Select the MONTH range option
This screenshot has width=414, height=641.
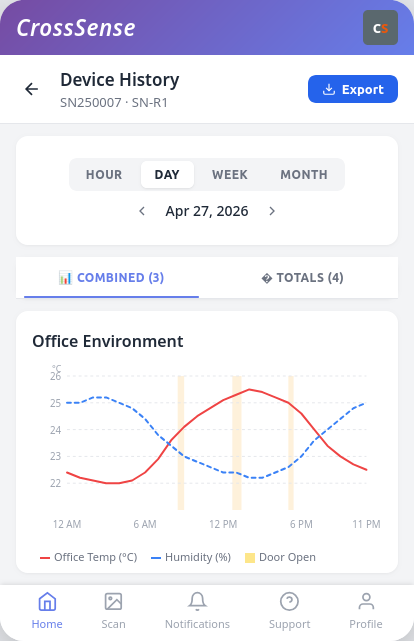pyautogui.click(x=304, y=175)
